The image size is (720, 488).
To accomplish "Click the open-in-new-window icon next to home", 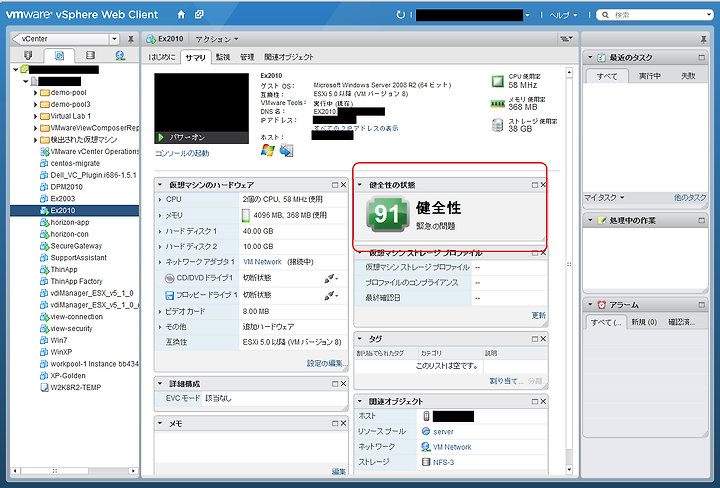I will click(x=199, y=15).
